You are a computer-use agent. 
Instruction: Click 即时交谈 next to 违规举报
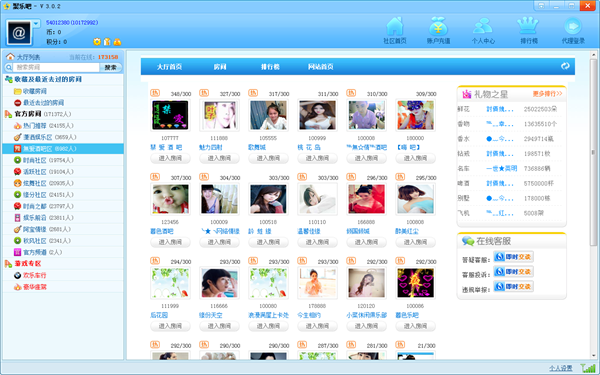pos(513,286)
